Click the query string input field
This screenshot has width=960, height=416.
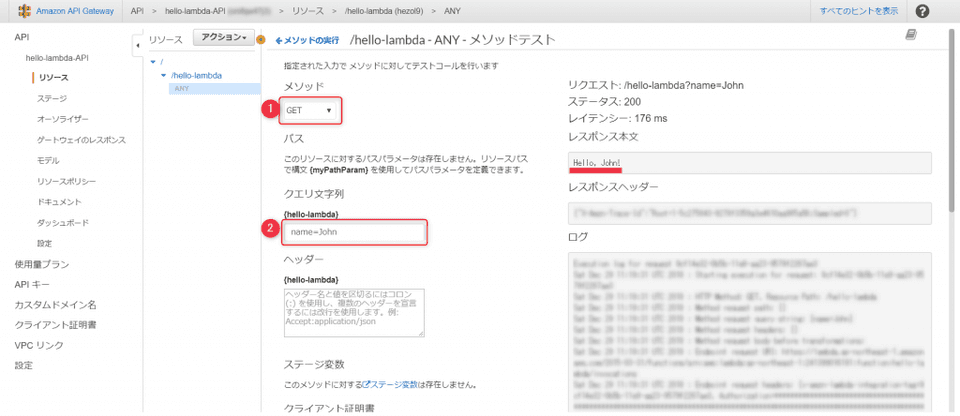356,232
